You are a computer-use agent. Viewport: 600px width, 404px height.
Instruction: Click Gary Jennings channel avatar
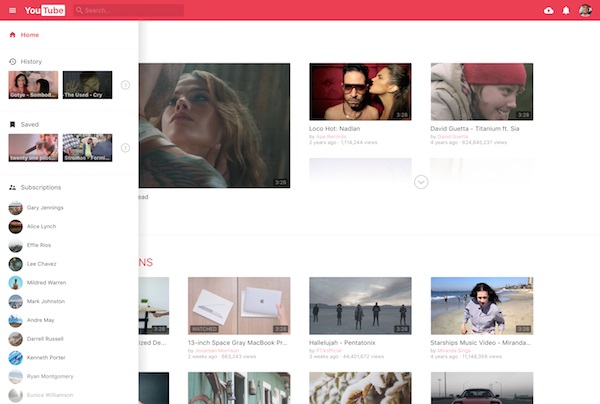pos(15,207)
